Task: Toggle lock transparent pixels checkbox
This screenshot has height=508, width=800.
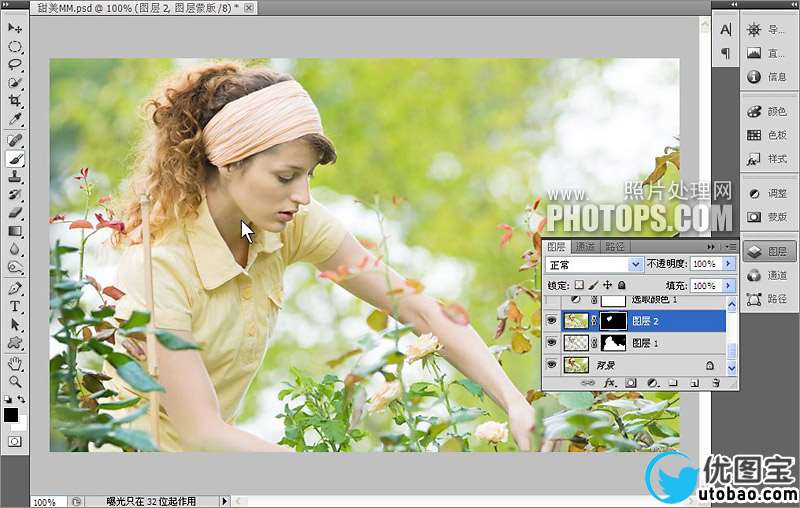Action: pos(579,286)
